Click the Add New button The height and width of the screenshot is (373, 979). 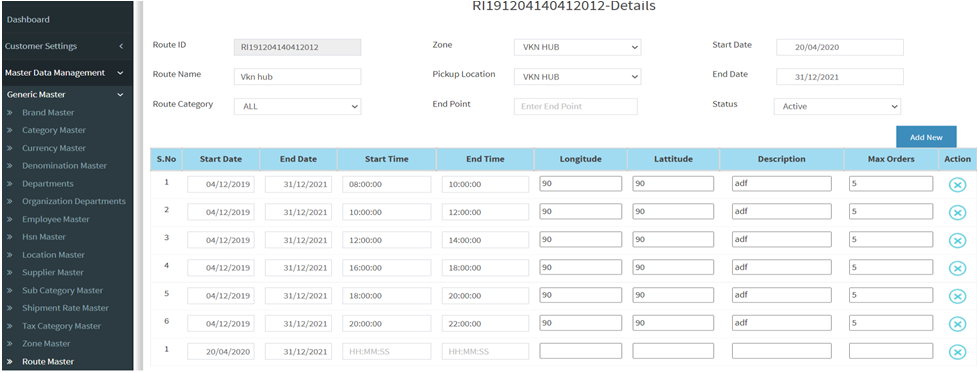pyautogui.click(x=926, y=137)
